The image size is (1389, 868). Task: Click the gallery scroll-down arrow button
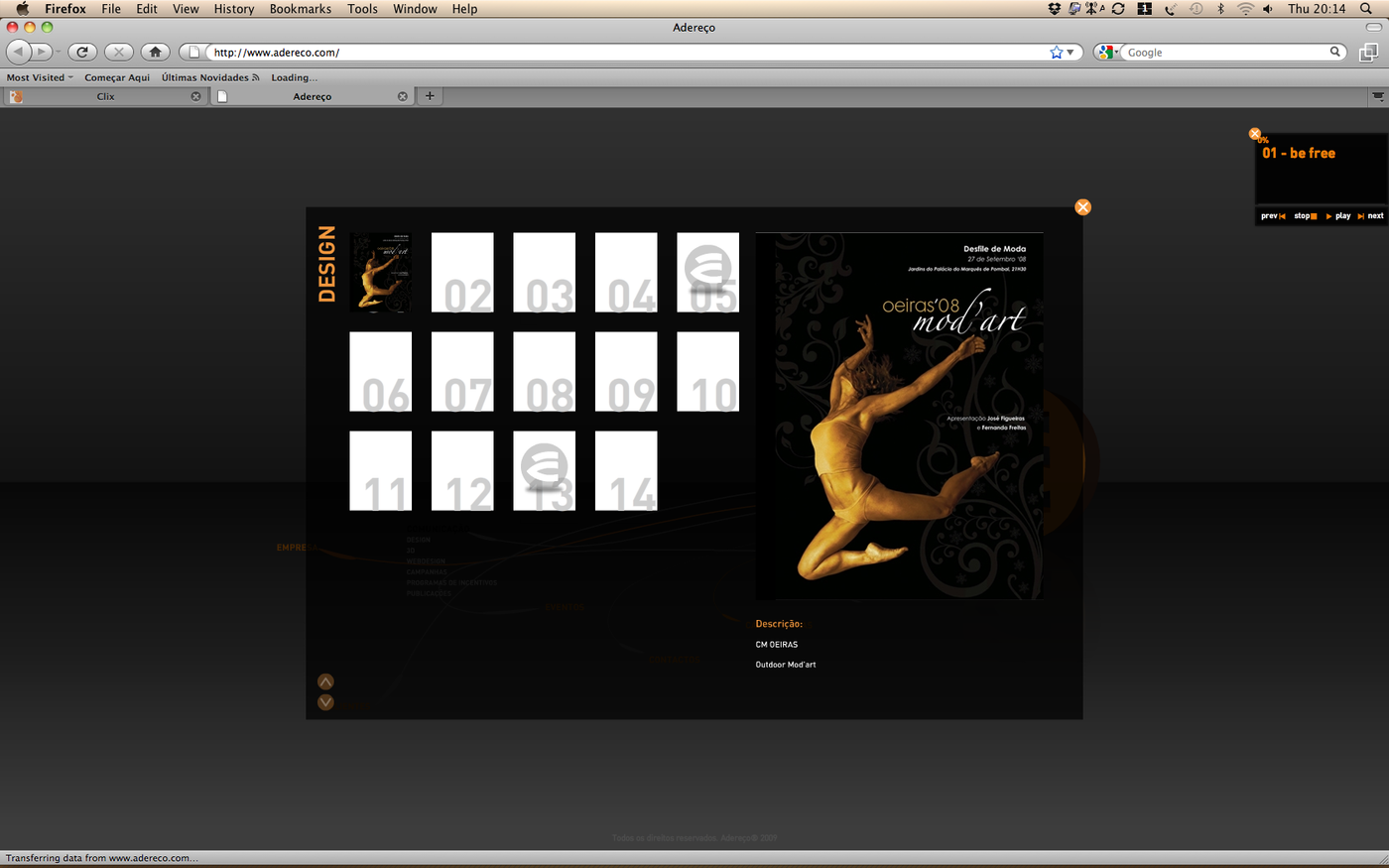[x=325, y=702]
